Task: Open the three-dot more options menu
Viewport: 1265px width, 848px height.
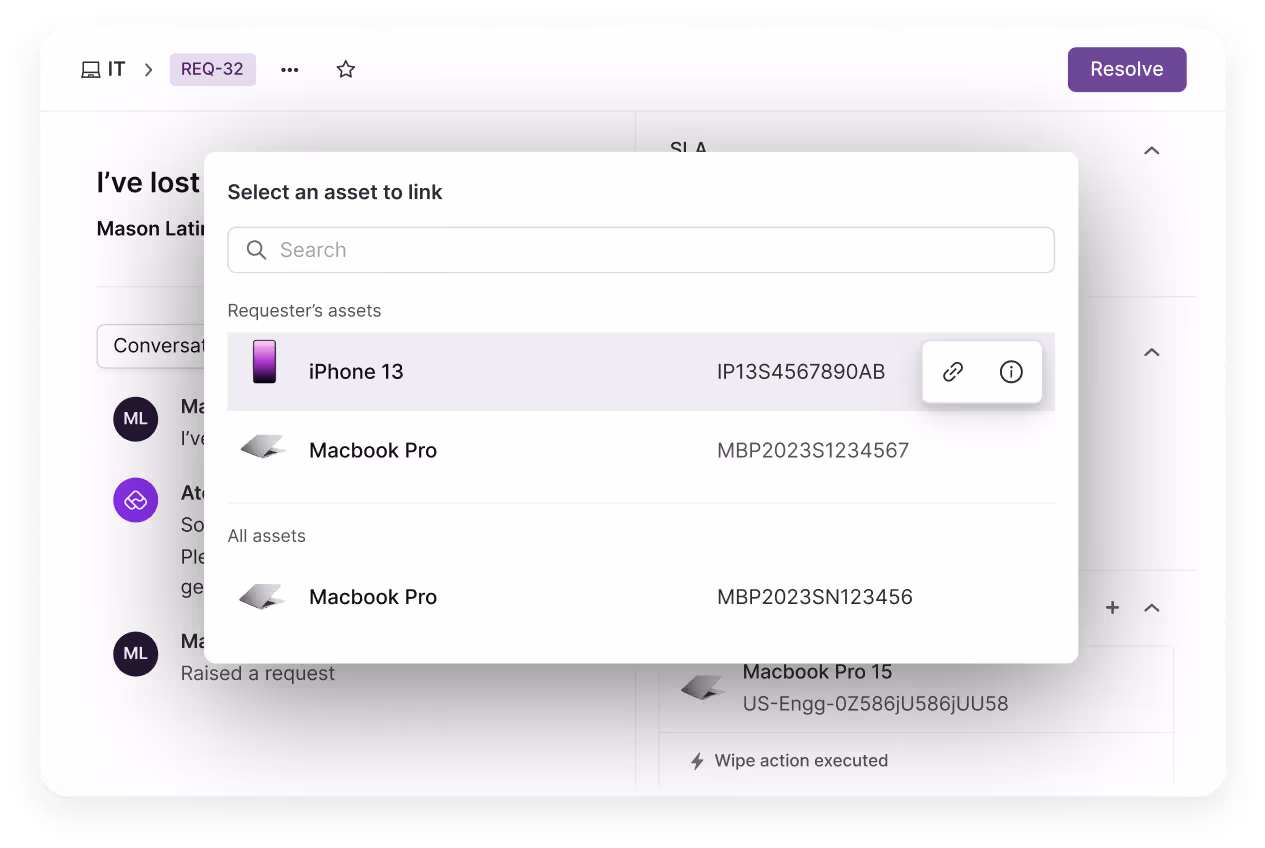Action: (290, 69)
